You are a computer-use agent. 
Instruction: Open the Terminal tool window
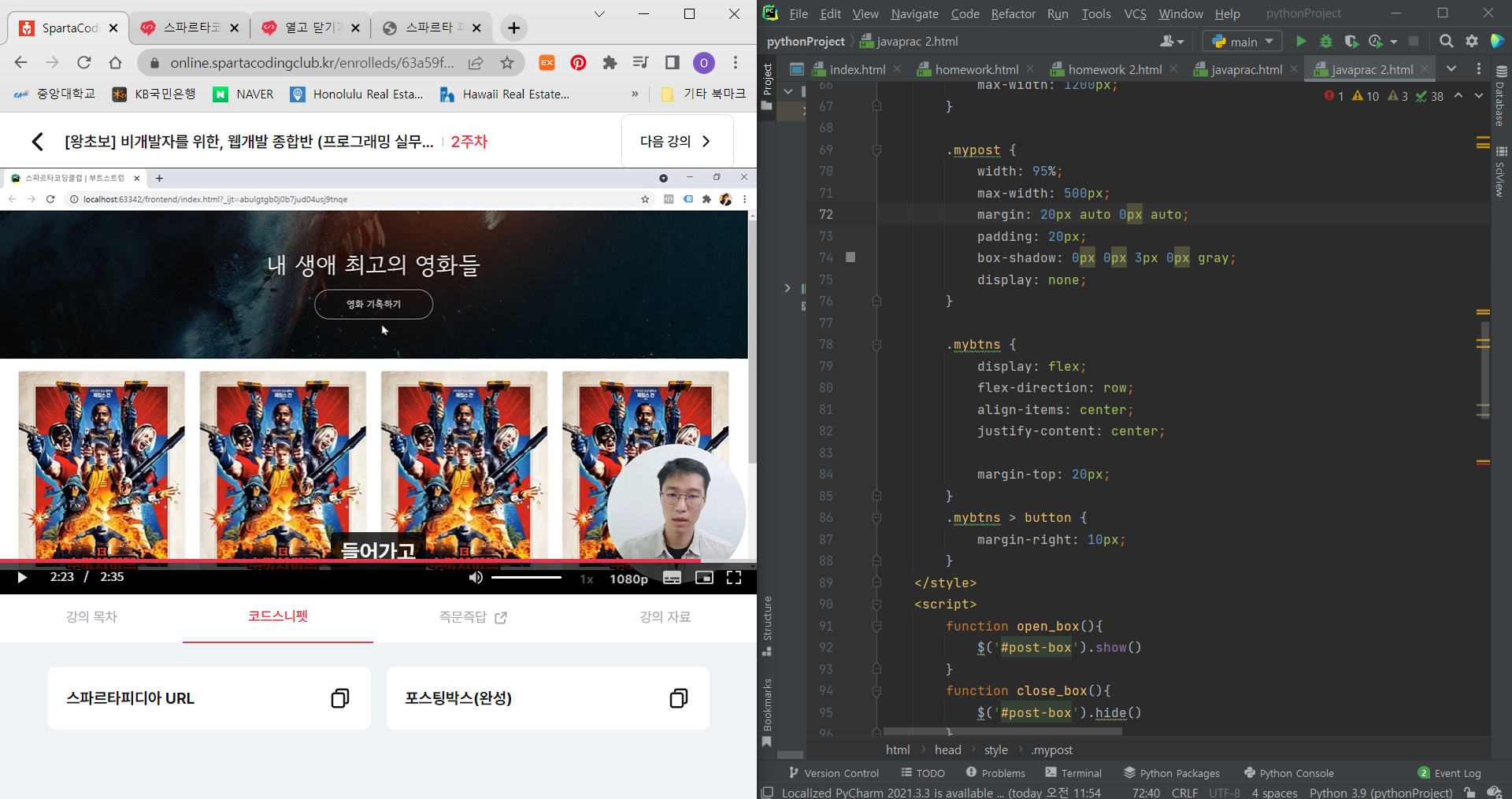(1073, 773)
